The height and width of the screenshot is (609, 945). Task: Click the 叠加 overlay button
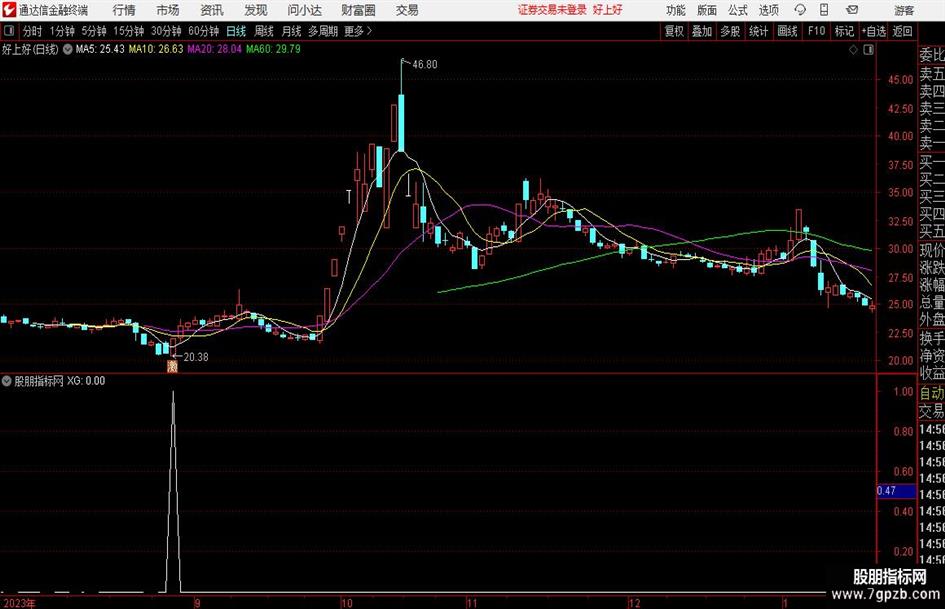[x=702, y=31]
